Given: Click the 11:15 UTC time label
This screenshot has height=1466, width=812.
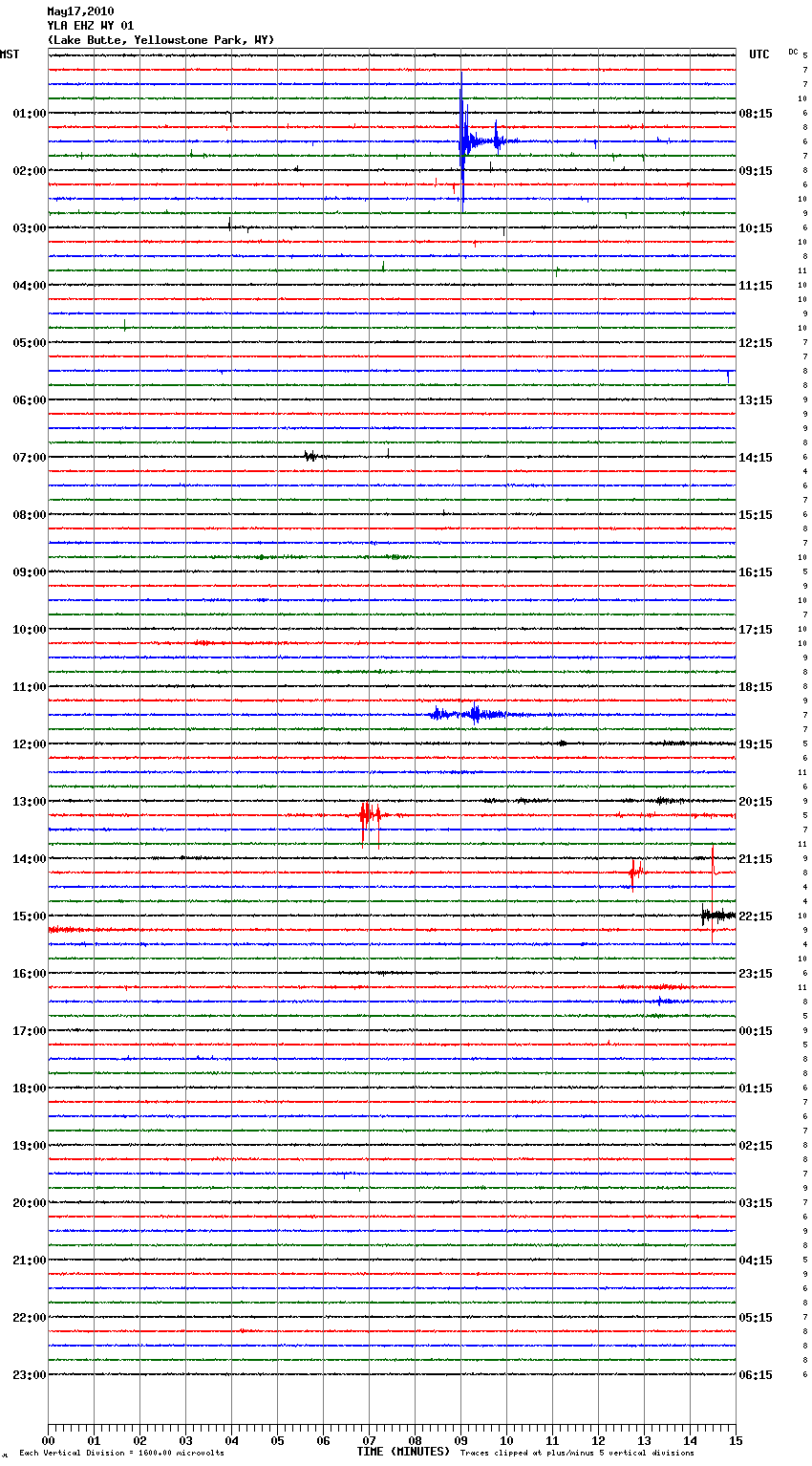Looking at the screenshot, I should pyautogui.click(x=756, y=285).
